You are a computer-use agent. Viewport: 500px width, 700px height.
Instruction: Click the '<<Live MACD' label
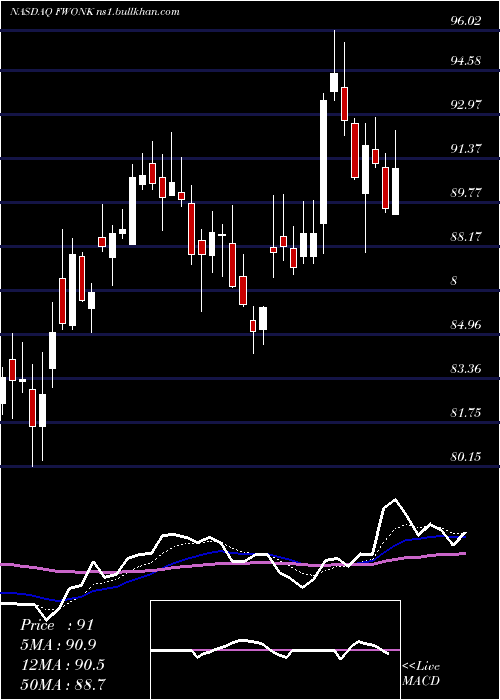pyautogui.click(x=421, y=674)
